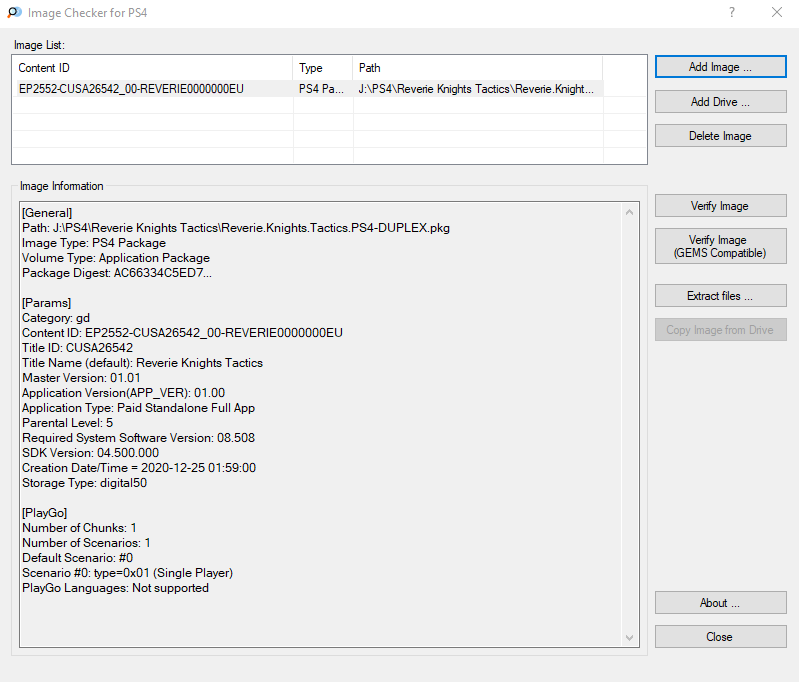Viewport: 799px width, 682px height.
Task: Click the [Params] section heading
Action: click(x=46, y=303)
